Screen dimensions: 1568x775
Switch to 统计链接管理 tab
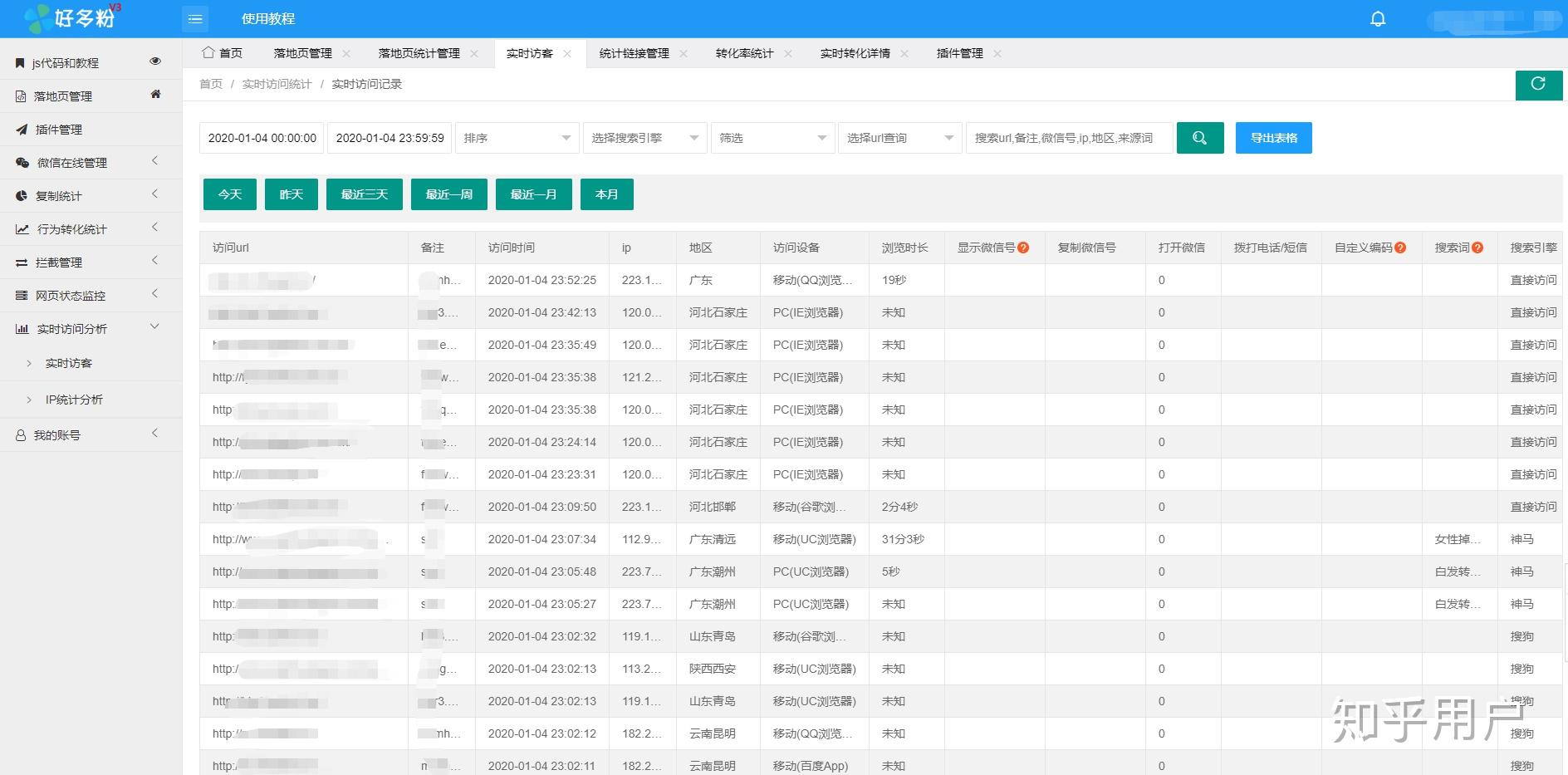pos(634,53)
